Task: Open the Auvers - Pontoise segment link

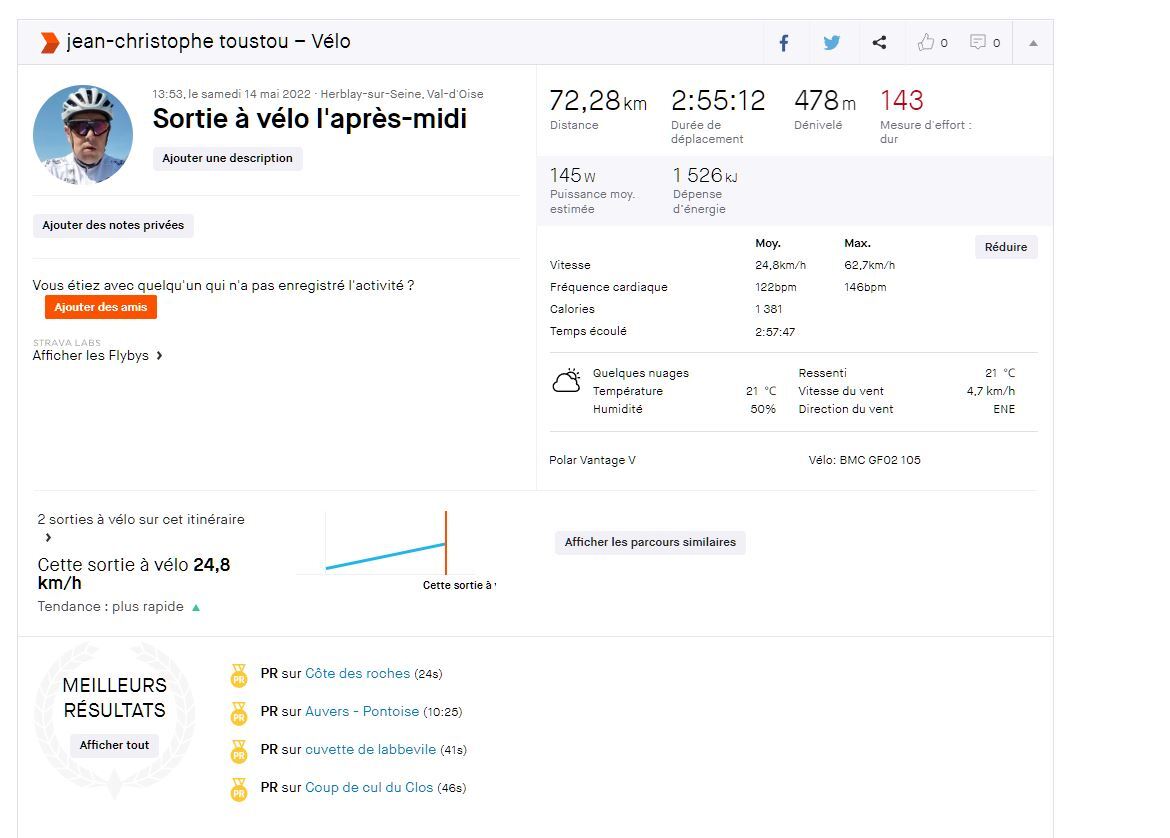Action: [362, 712]
